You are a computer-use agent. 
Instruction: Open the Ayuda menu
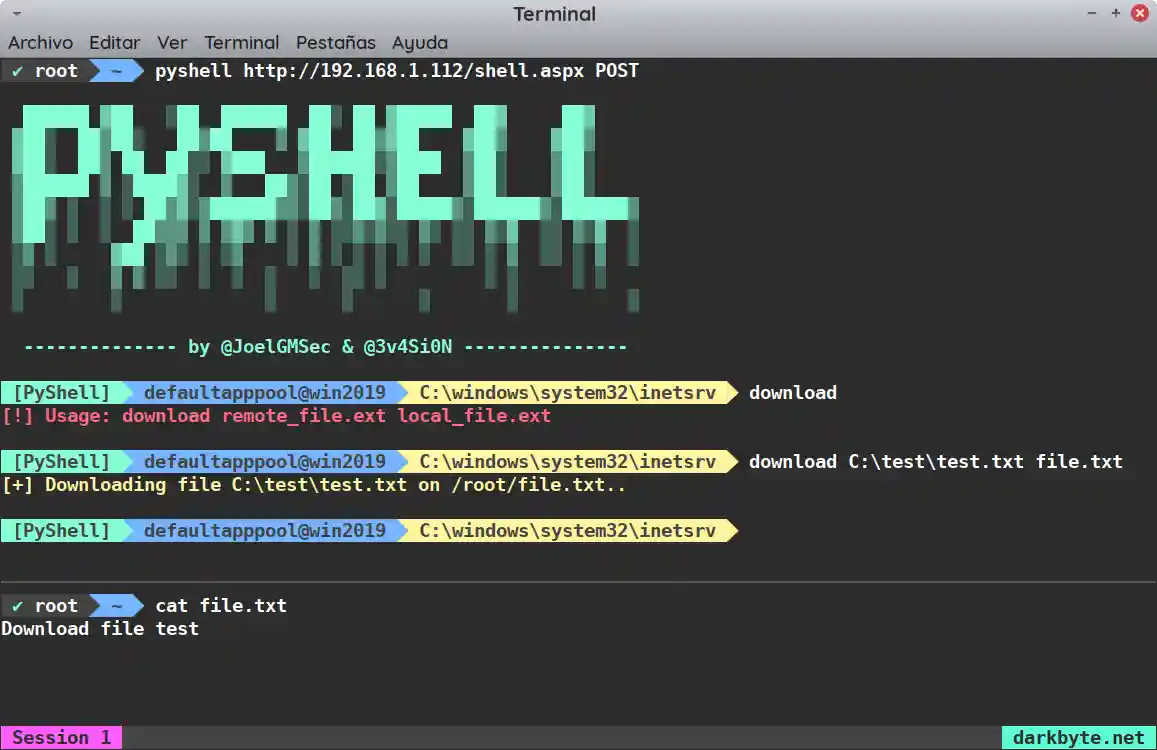click(x=420, y=43)
